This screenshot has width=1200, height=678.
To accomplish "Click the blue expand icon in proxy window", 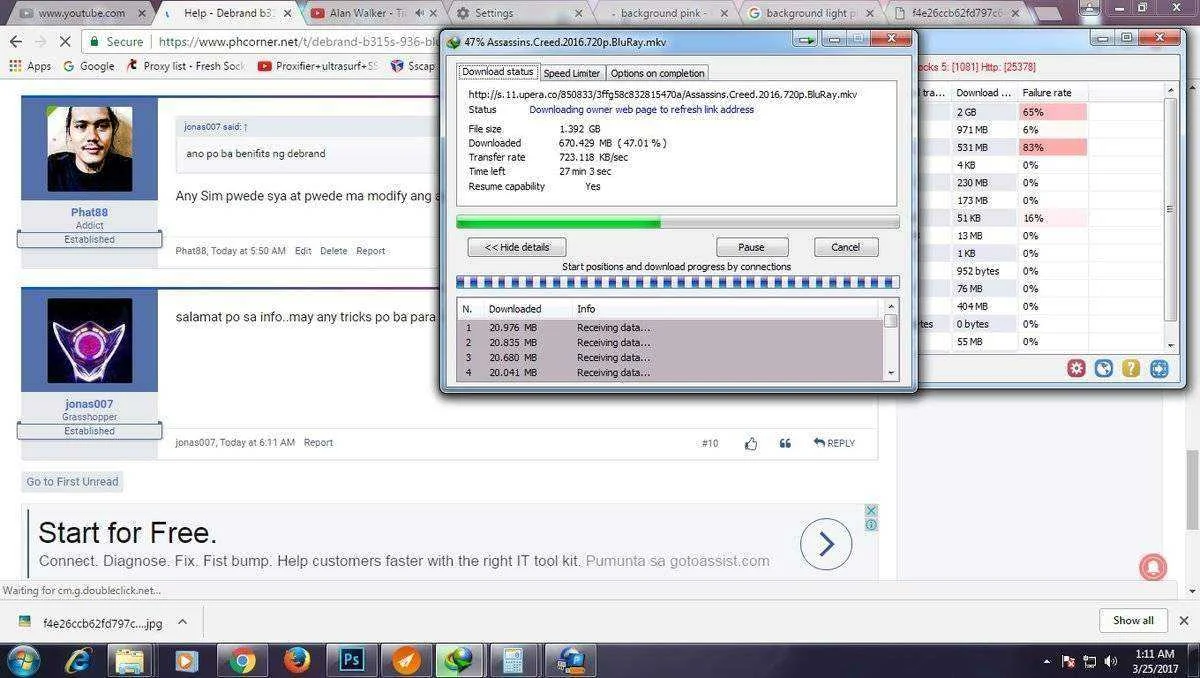I will coord(1159,368).
